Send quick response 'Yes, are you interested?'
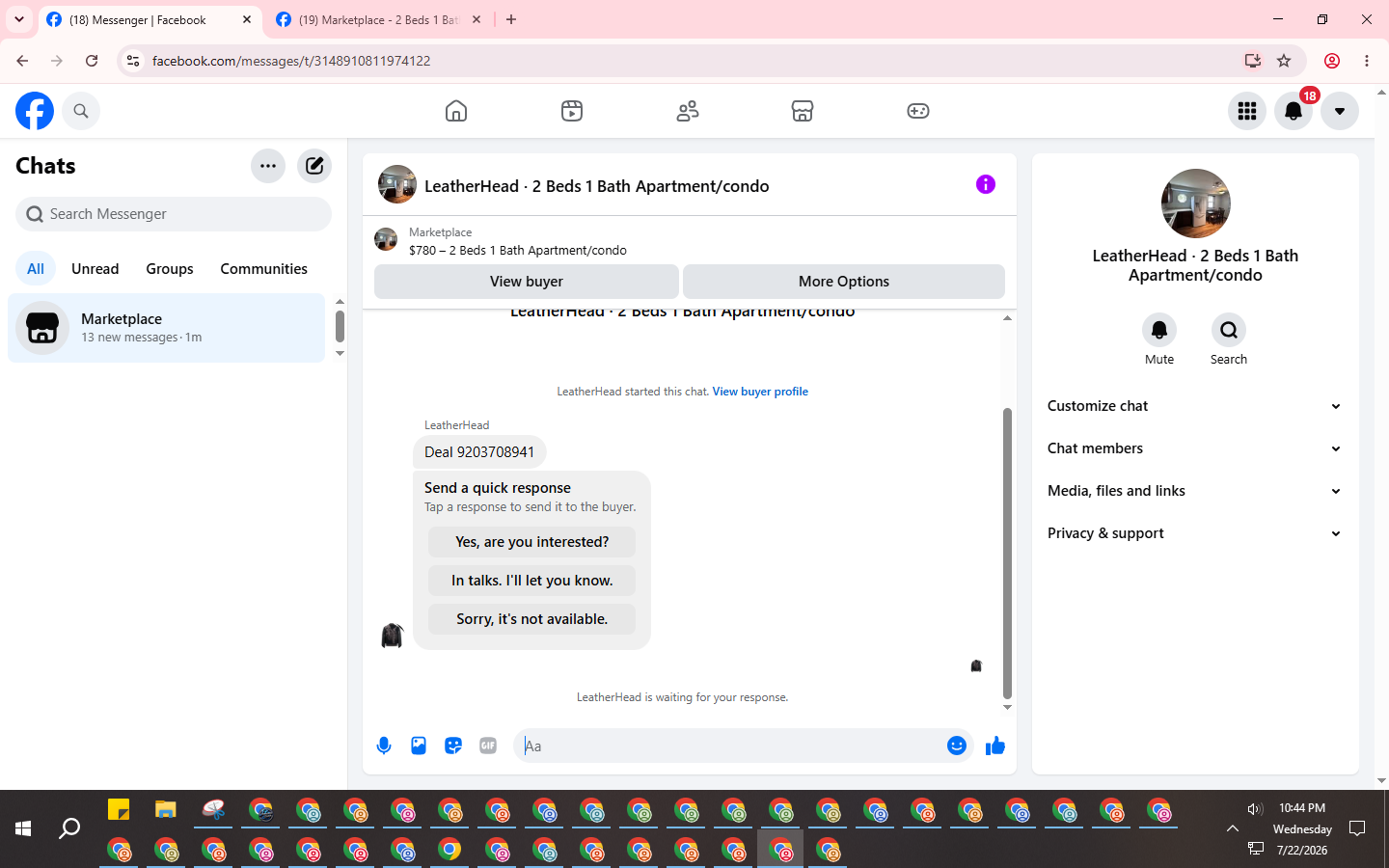This screenshot has height=868, width=1389. (x=532, y=542)
